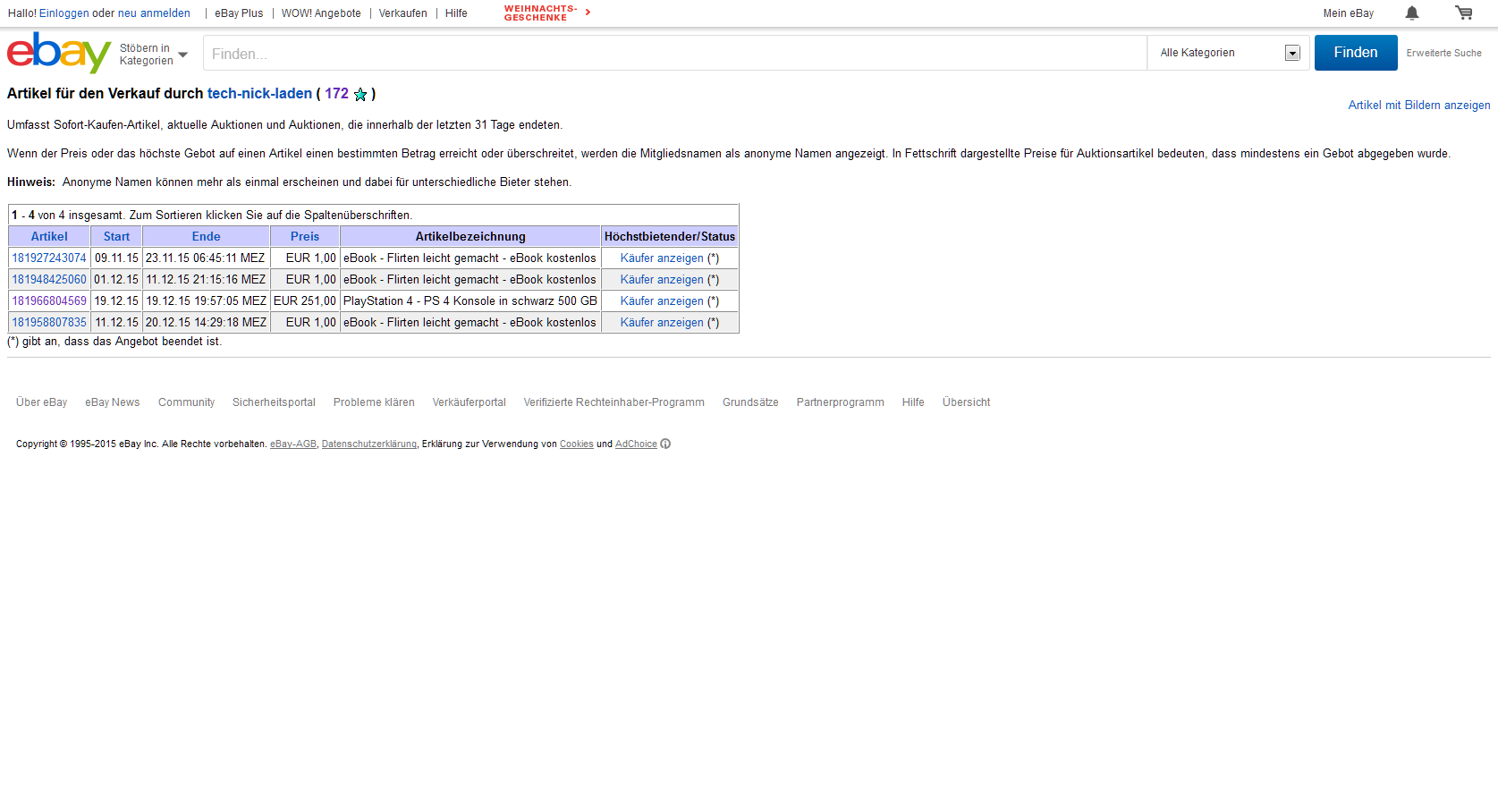
Task: Open the notifications bell
Action: pyautogui.click(x=1411, y=13)
